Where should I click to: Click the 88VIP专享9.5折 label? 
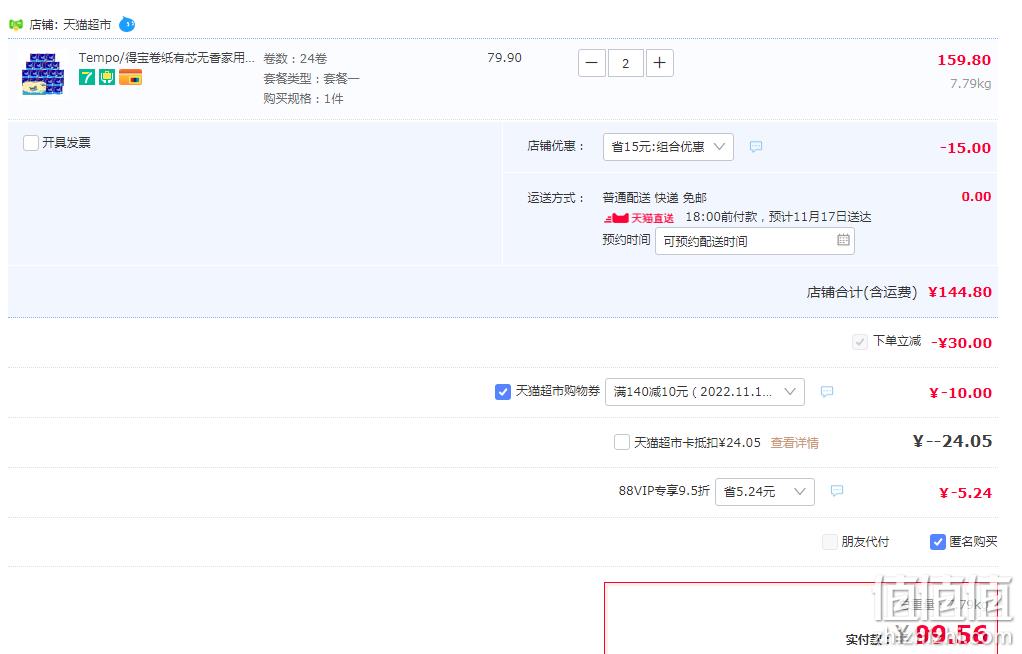coord(664,490)
